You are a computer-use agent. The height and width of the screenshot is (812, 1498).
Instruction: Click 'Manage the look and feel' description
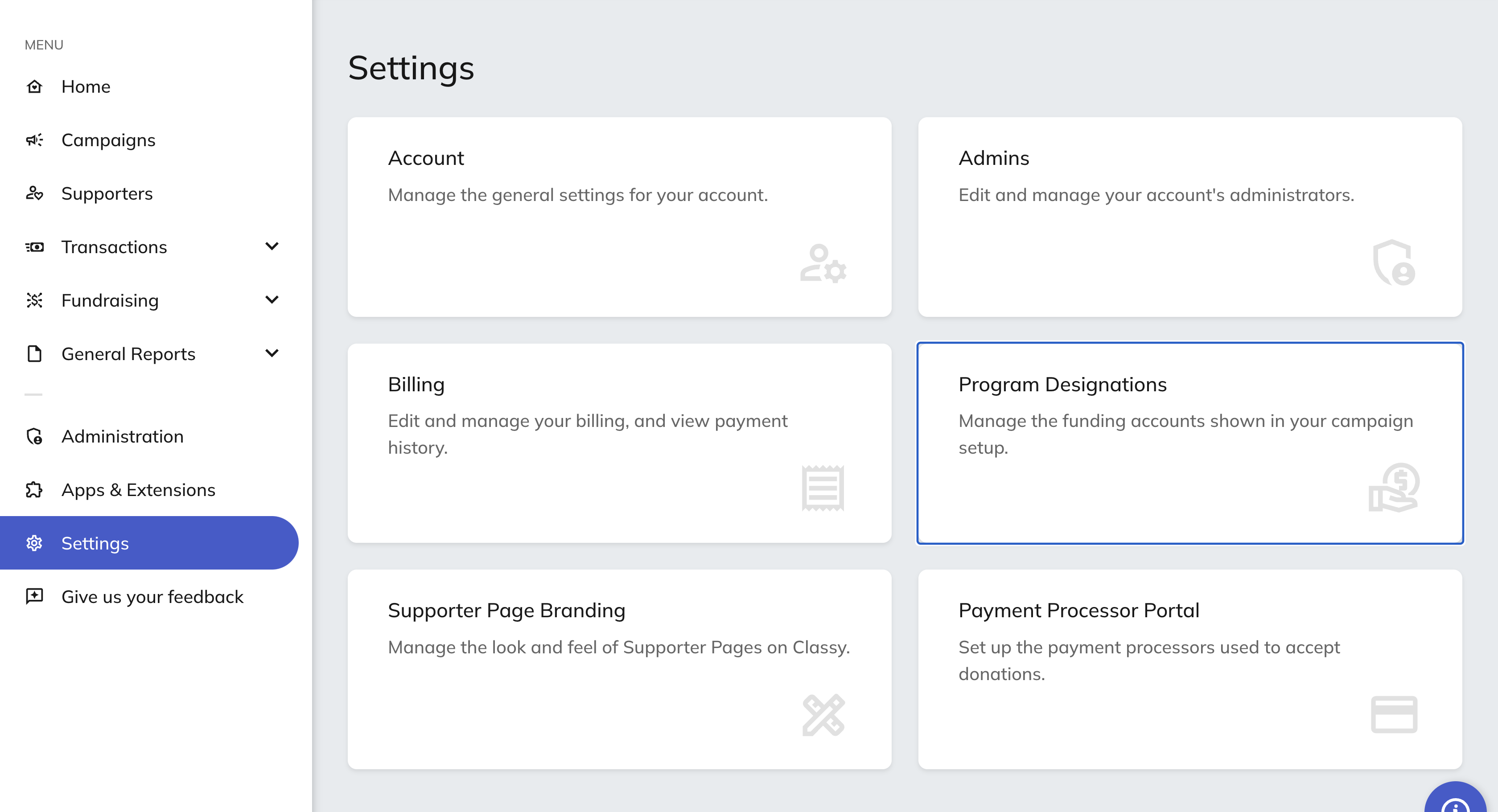point(619,648)
